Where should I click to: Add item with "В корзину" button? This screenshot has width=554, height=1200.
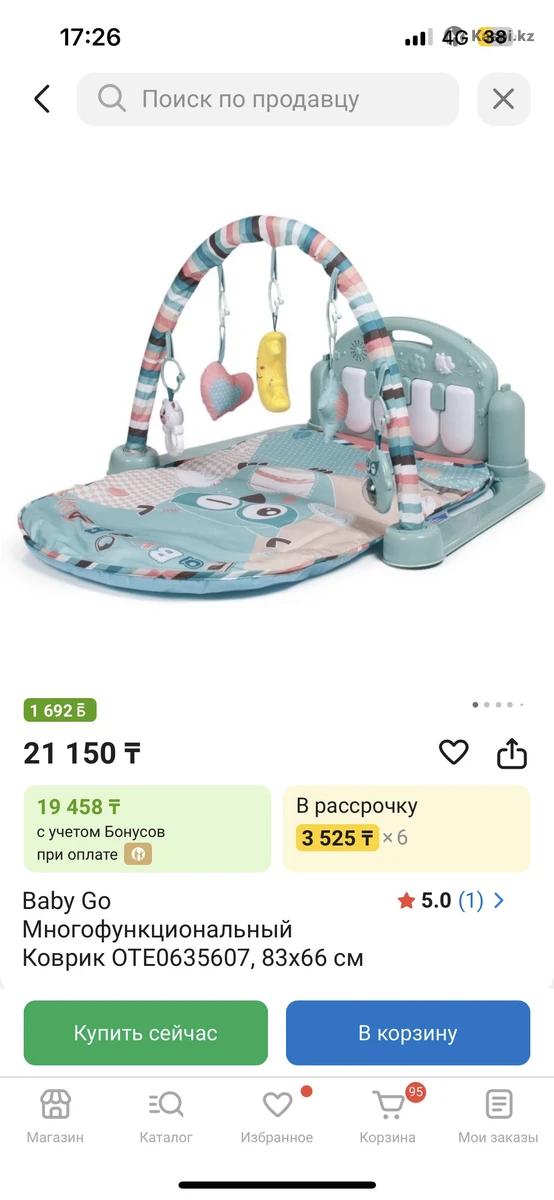[408, 1033]
